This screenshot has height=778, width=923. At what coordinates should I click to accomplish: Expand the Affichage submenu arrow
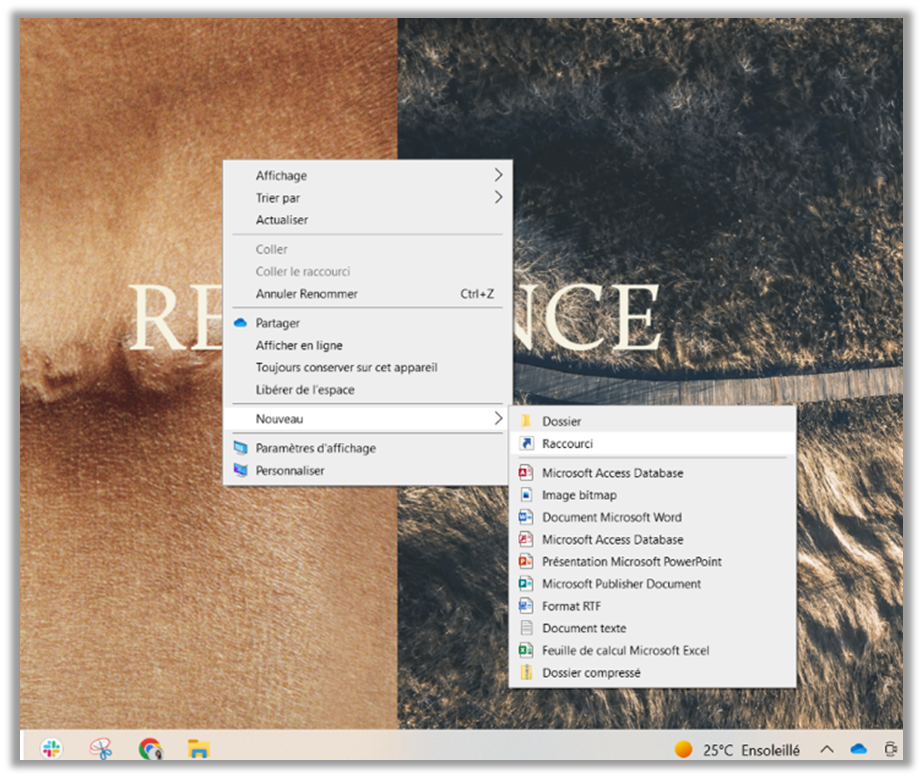pyautogui.click(x=498, y=175)
